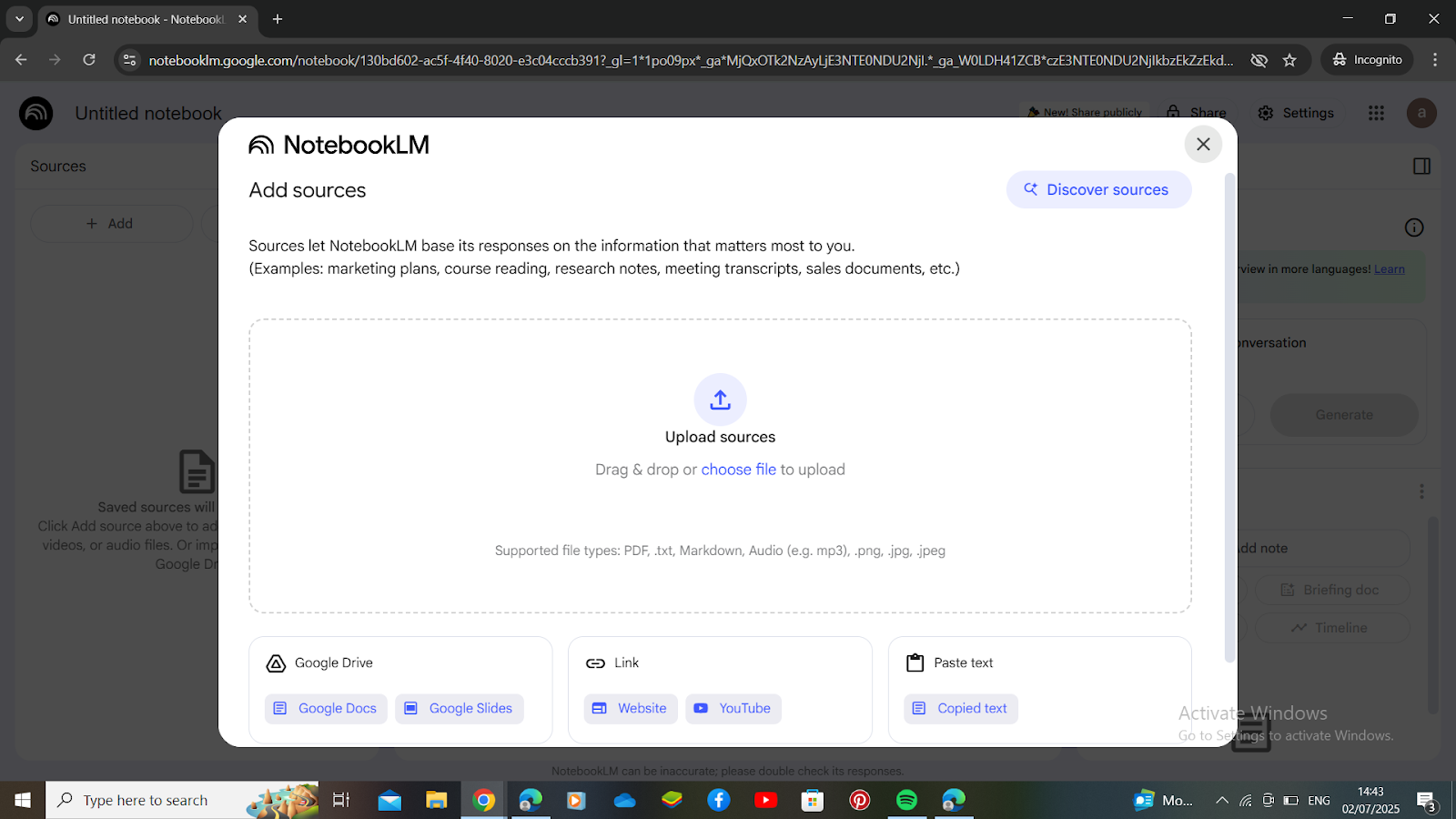Open the three-dot menu in the notes panel
1456x819 pixels.
point(1421,491)
